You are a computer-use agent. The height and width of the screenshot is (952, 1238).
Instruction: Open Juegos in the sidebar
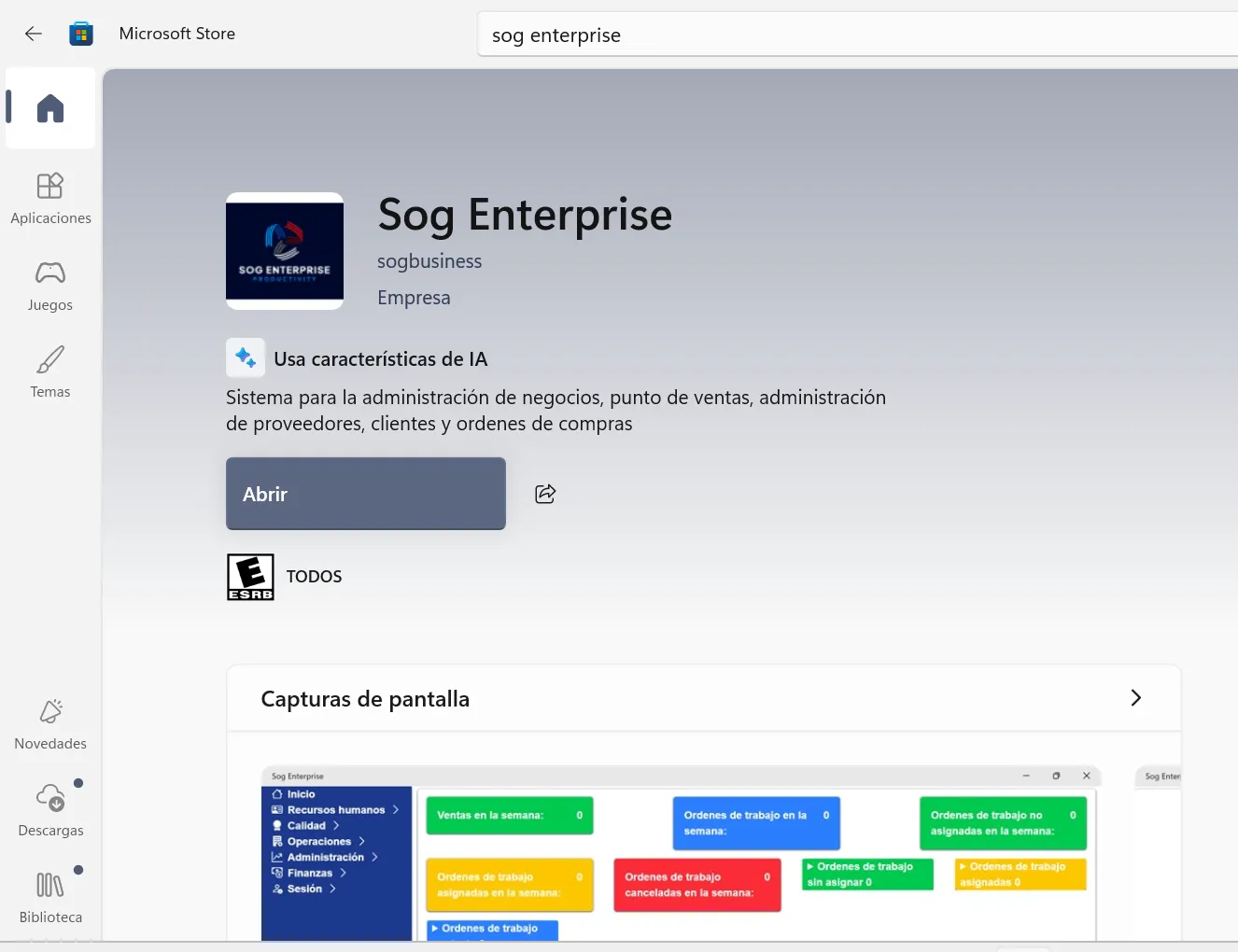point(50,286)
